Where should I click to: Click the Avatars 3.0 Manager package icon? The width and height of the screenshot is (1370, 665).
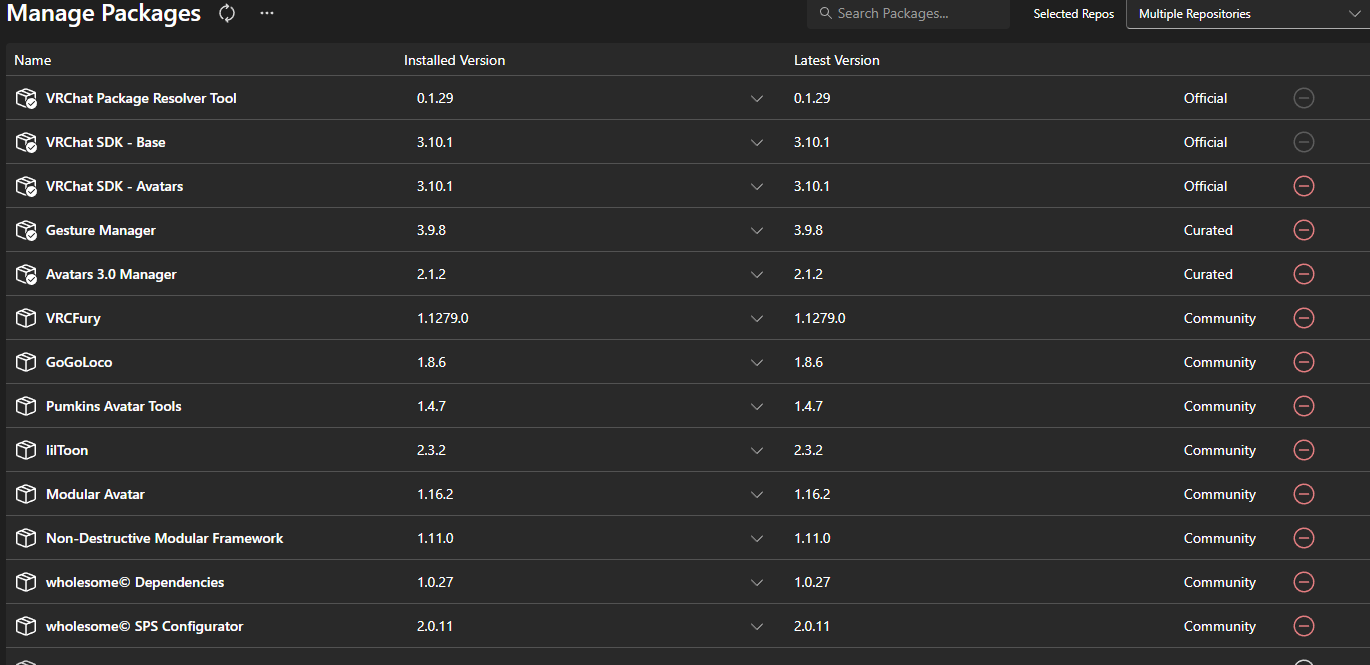(x=26, y=274)
